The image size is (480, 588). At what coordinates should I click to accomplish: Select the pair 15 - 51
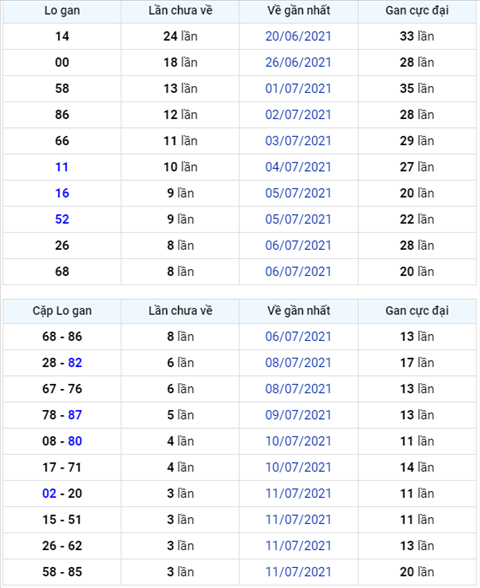tap(62, 520)
